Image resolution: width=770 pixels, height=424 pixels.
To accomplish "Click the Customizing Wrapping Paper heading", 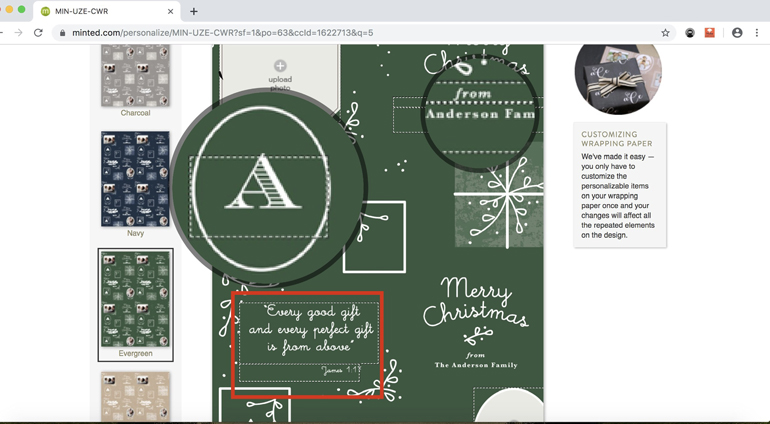I will pos(617,139).
